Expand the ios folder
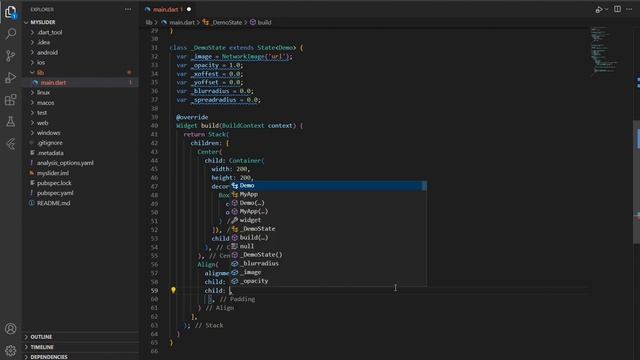The height and width of the screenshot is (360, 640). [80, 62]
